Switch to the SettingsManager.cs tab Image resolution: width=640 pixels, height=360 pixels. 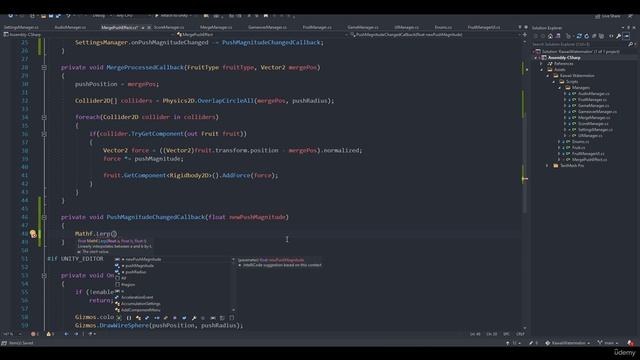[21, 27]
